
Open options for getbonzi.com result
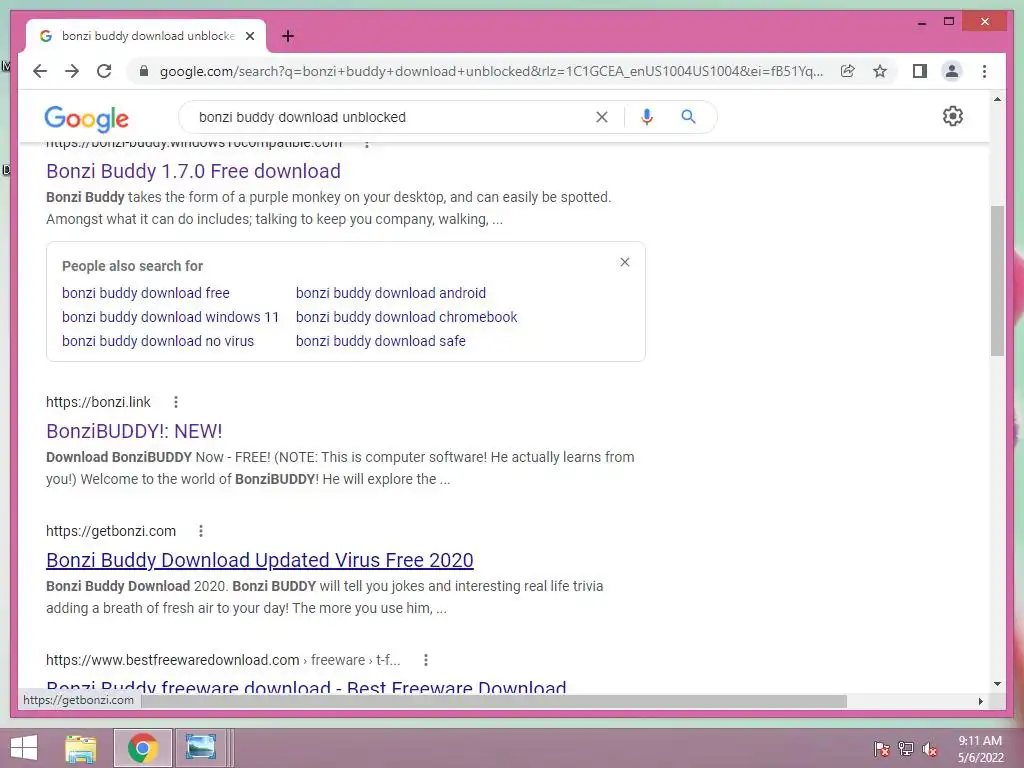click(200, 531)
